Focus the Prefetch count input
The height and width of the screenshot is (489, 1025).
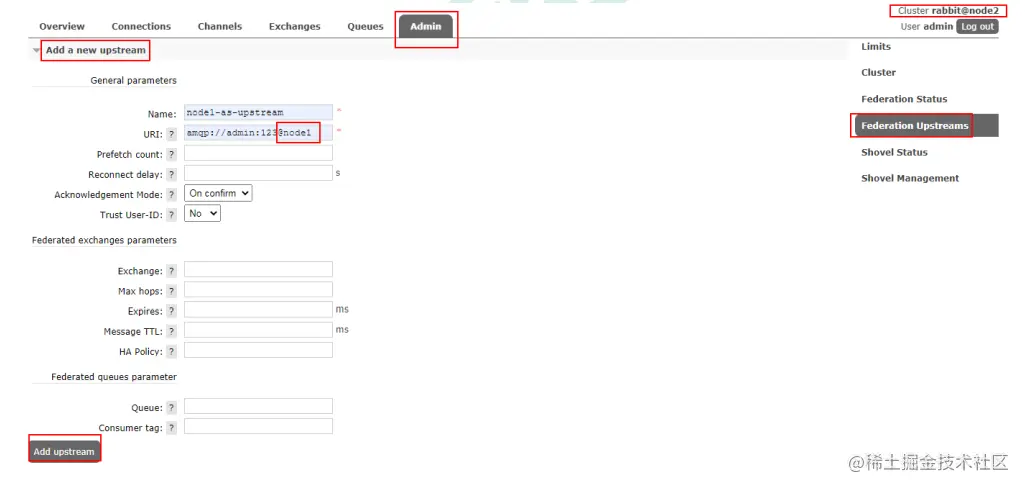(x=258, y=153)
